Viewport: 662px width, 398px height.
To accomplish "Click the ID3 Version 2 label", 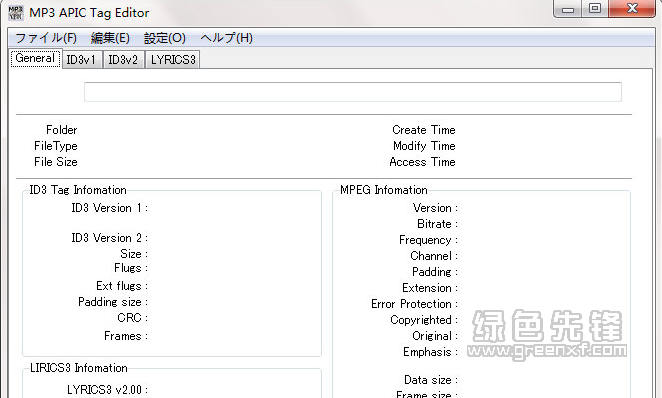I will [110, 238].
